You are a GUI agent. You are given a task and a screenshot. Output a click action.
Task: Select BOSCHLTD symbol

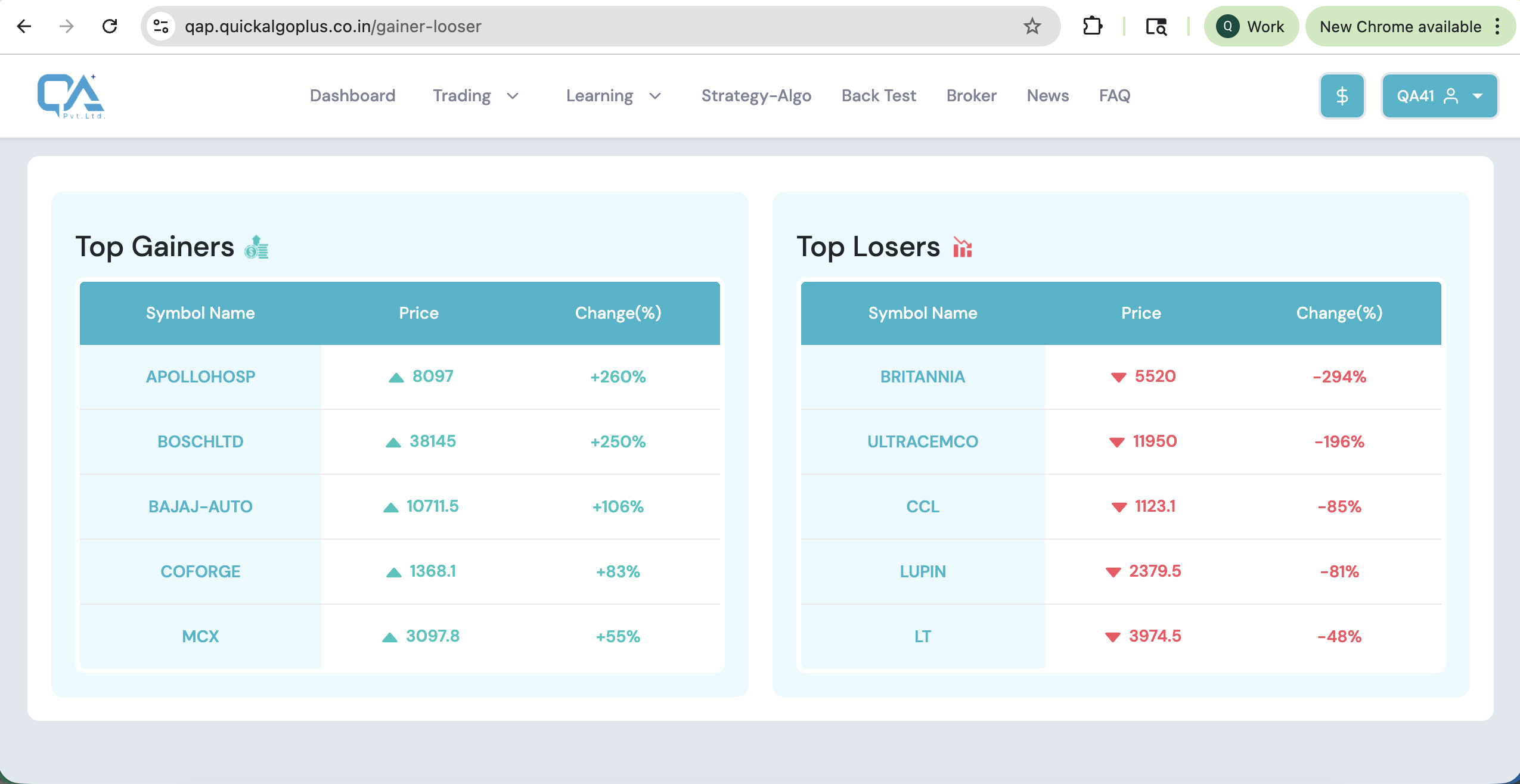(x=200, y=441)
